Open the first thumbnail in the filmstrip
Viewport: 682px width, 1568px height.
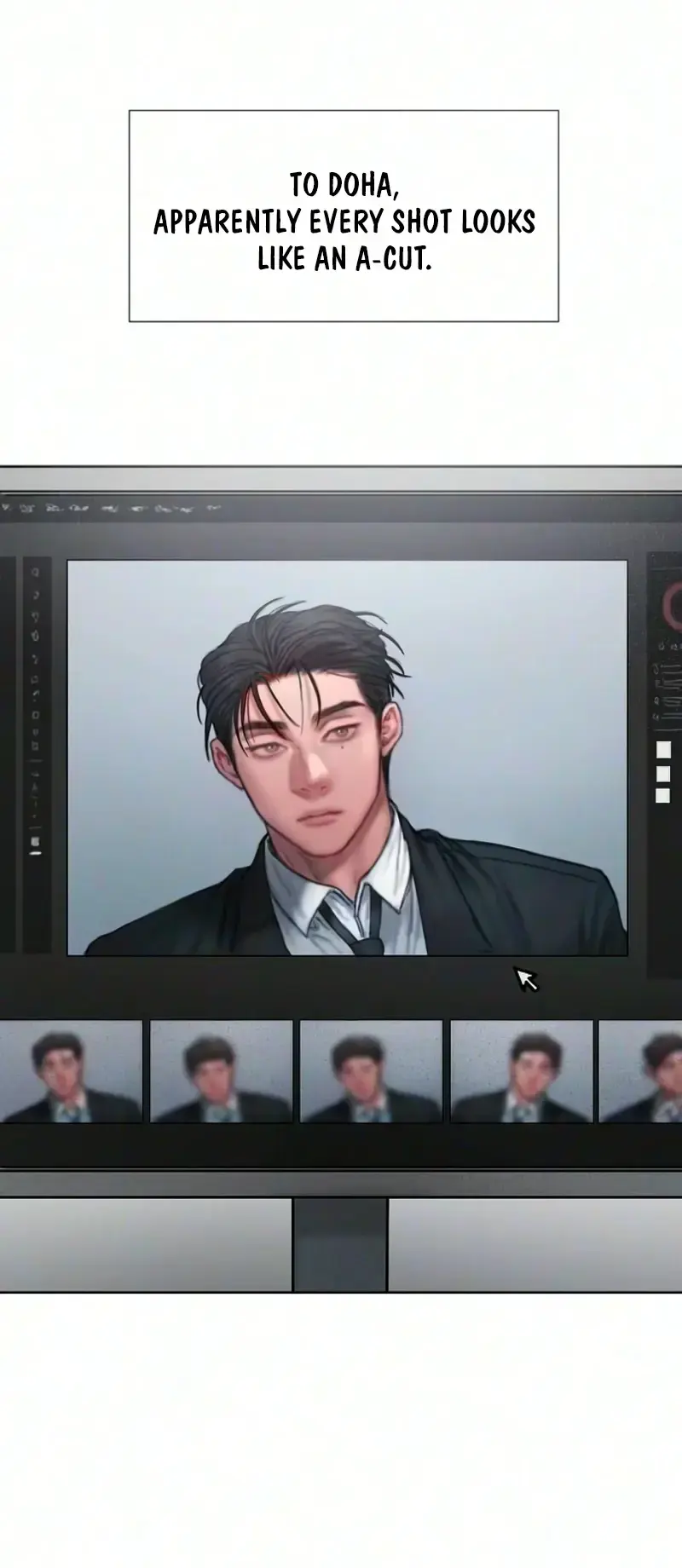[71, 1071]
